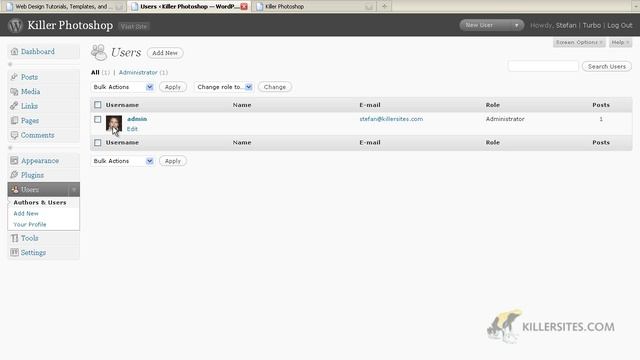
Task: Click the large Users heading icon
Action: (x=99, y=52)
